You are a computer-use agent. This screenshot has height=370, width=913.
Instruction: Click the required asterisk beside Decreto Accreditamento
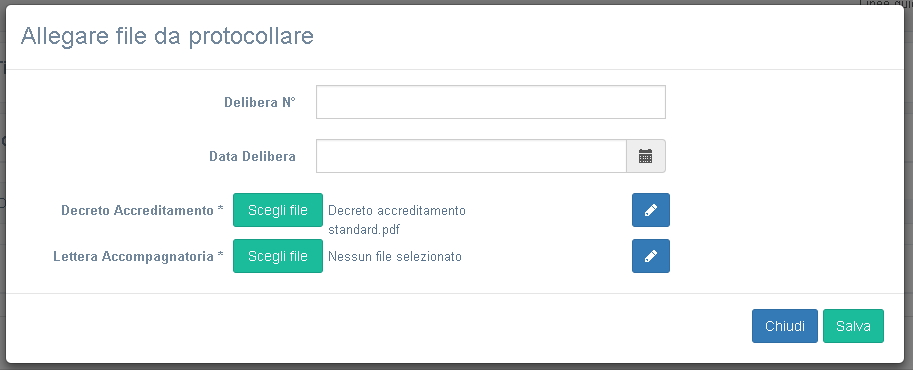tap(221, 209)
